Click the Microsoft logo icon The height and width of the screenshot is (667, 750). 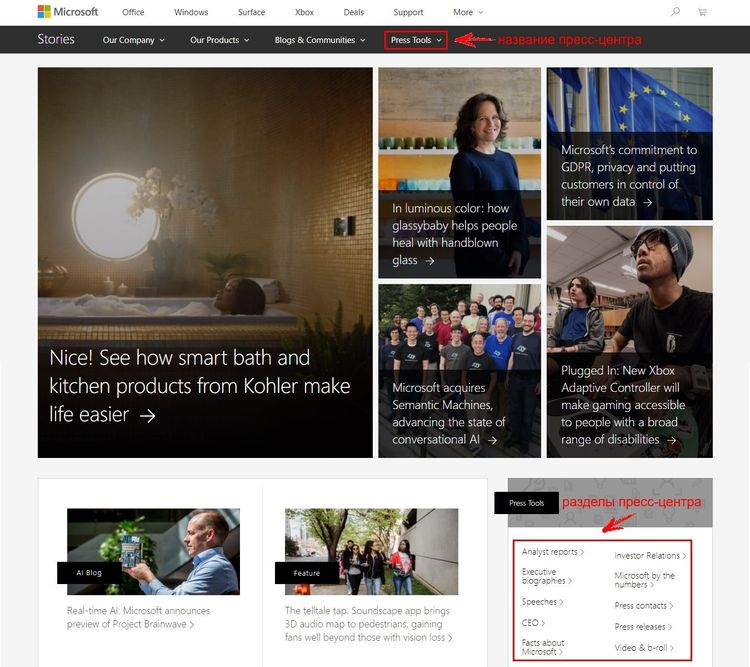[44, 11]
